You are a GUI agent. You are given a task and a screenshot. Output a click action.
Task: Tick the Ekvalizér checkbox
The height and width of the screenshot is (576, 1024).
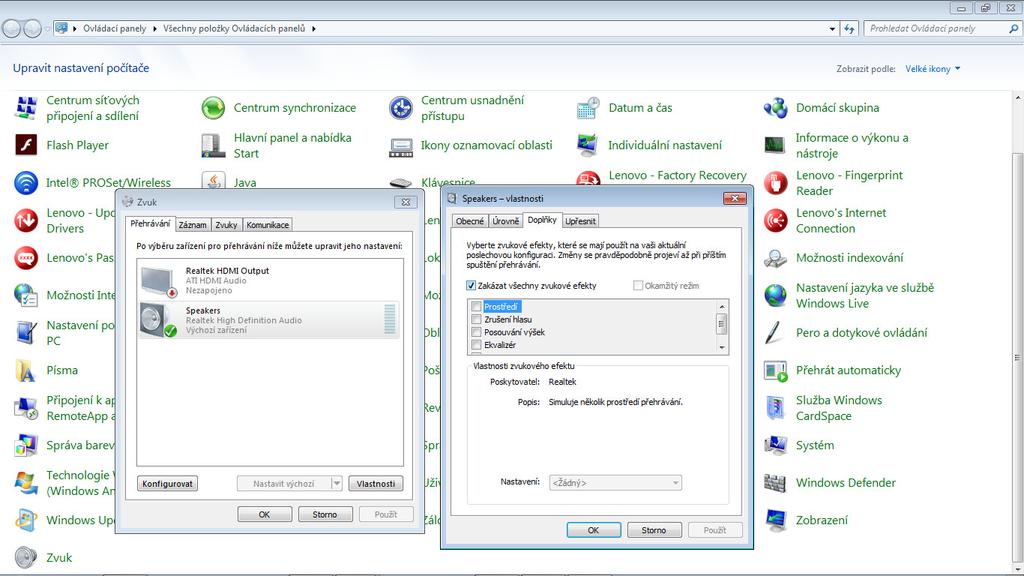pyautogui.click(x=476, y=345)
